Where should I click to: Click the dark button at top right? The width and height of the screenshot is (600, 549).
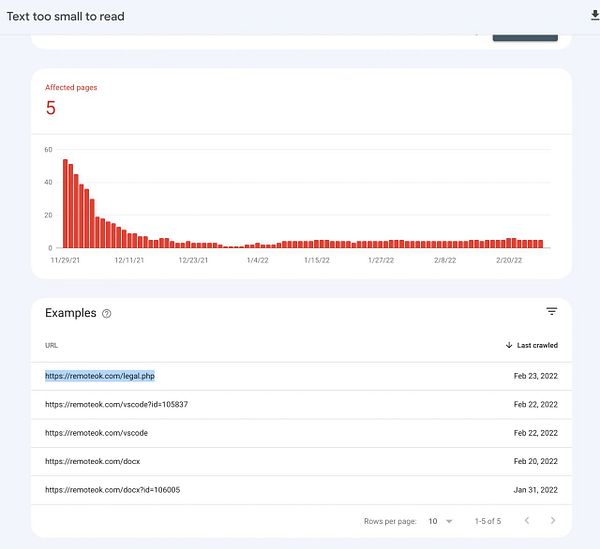pyautogui.click(x=525, y=36)
